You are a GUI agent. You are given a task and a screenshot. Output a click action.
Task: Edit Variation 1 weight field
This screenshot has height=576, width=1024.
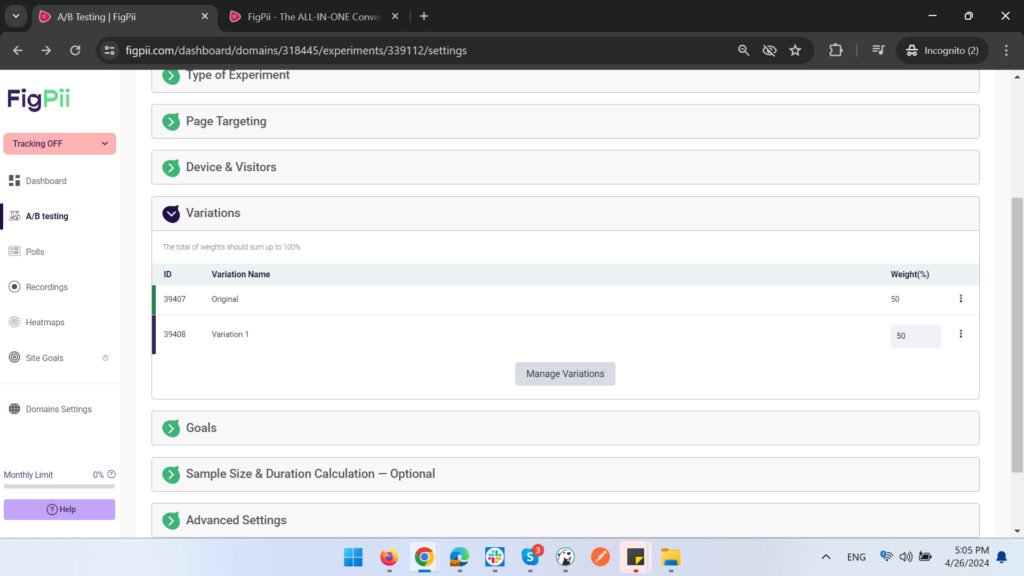(914, 336)
